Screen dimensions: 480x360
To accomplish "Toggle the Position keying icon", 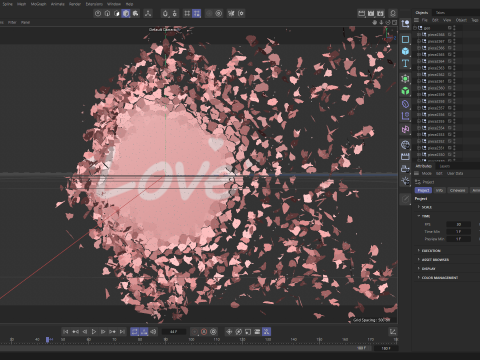I will [229, 332].
